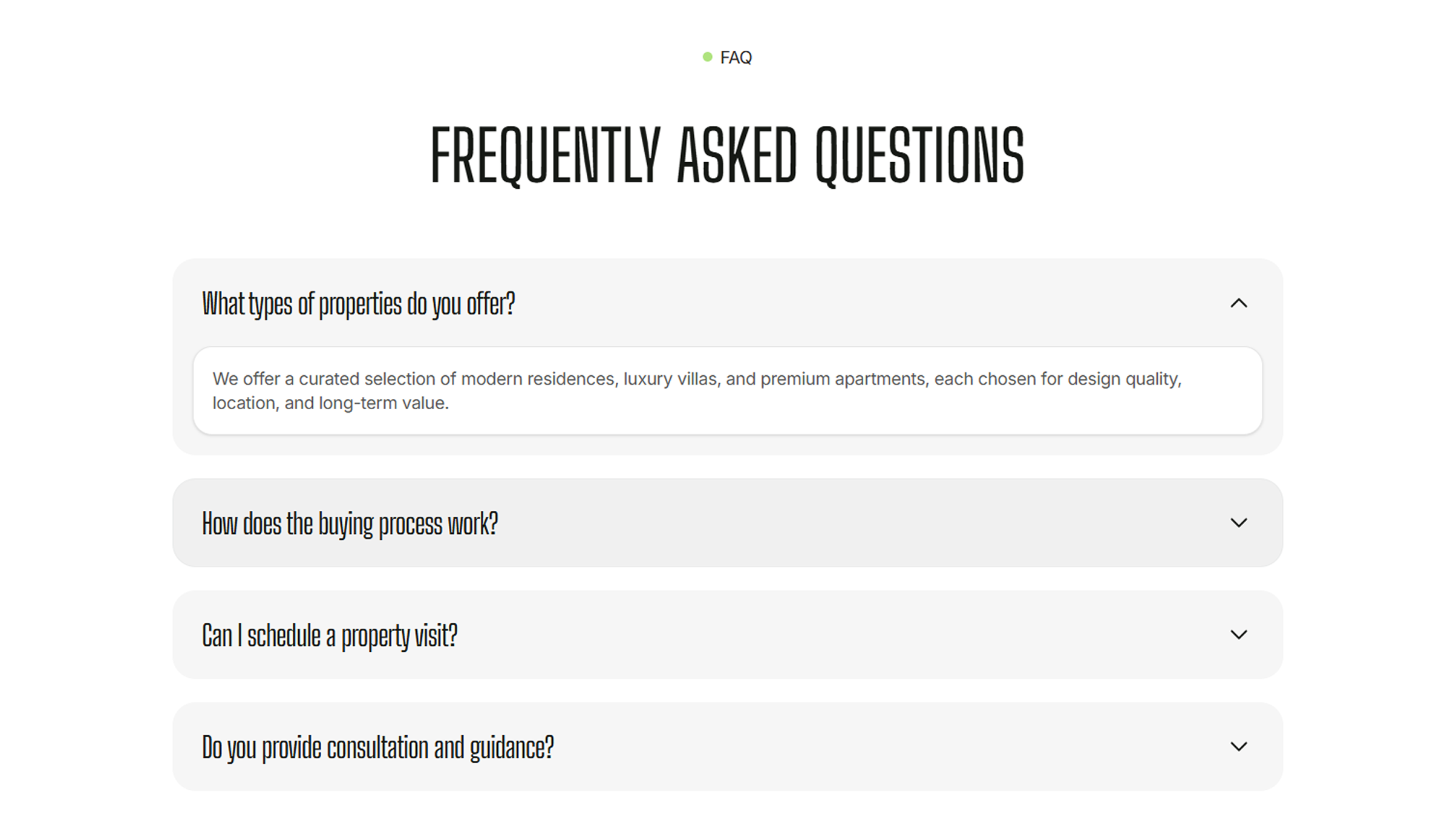
Task: Collapse "What types of properties do you offer?"
Action: pos(728,303)
